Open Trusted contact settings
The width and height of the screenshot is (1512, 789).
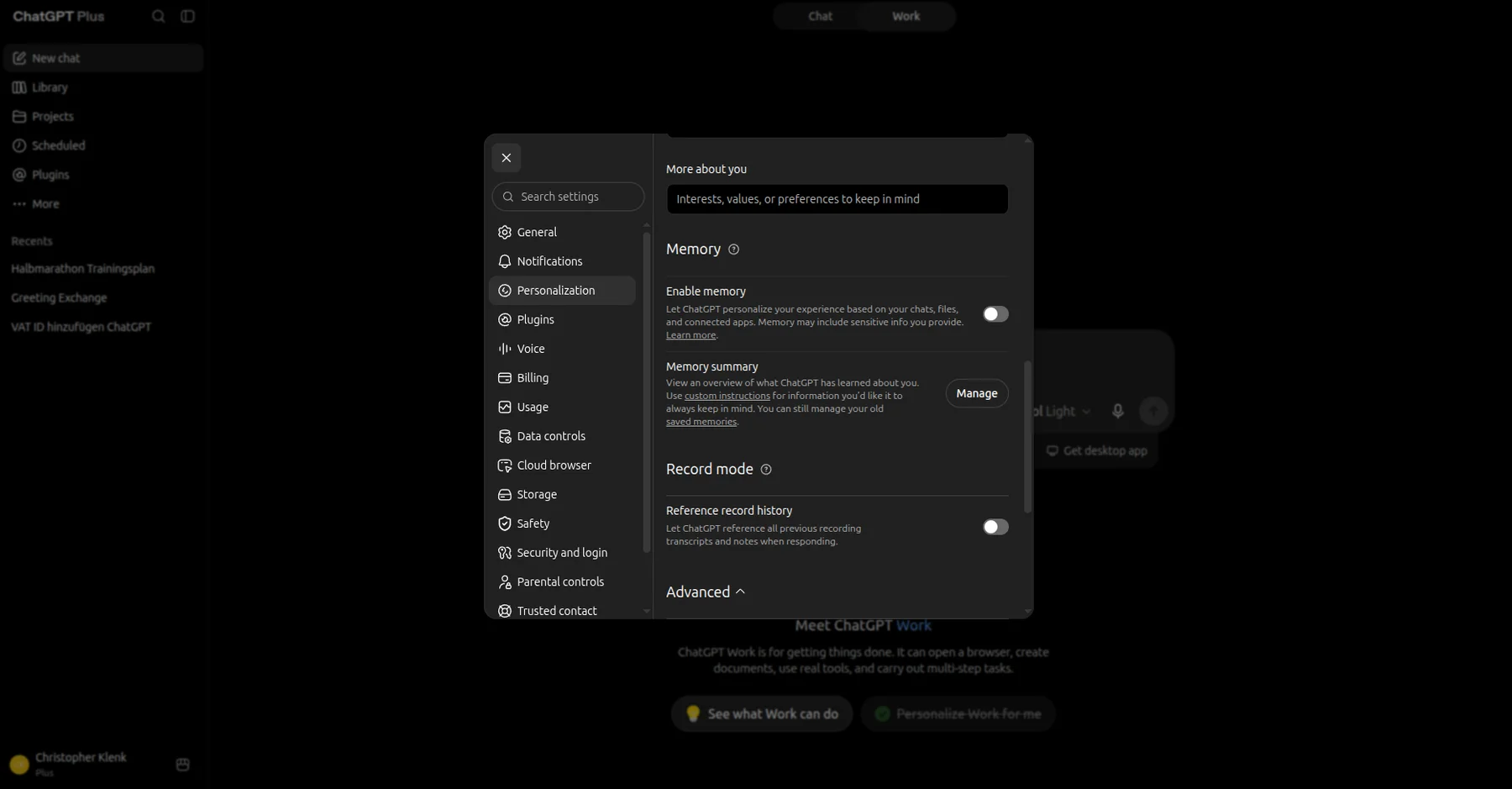pos(562,611)
